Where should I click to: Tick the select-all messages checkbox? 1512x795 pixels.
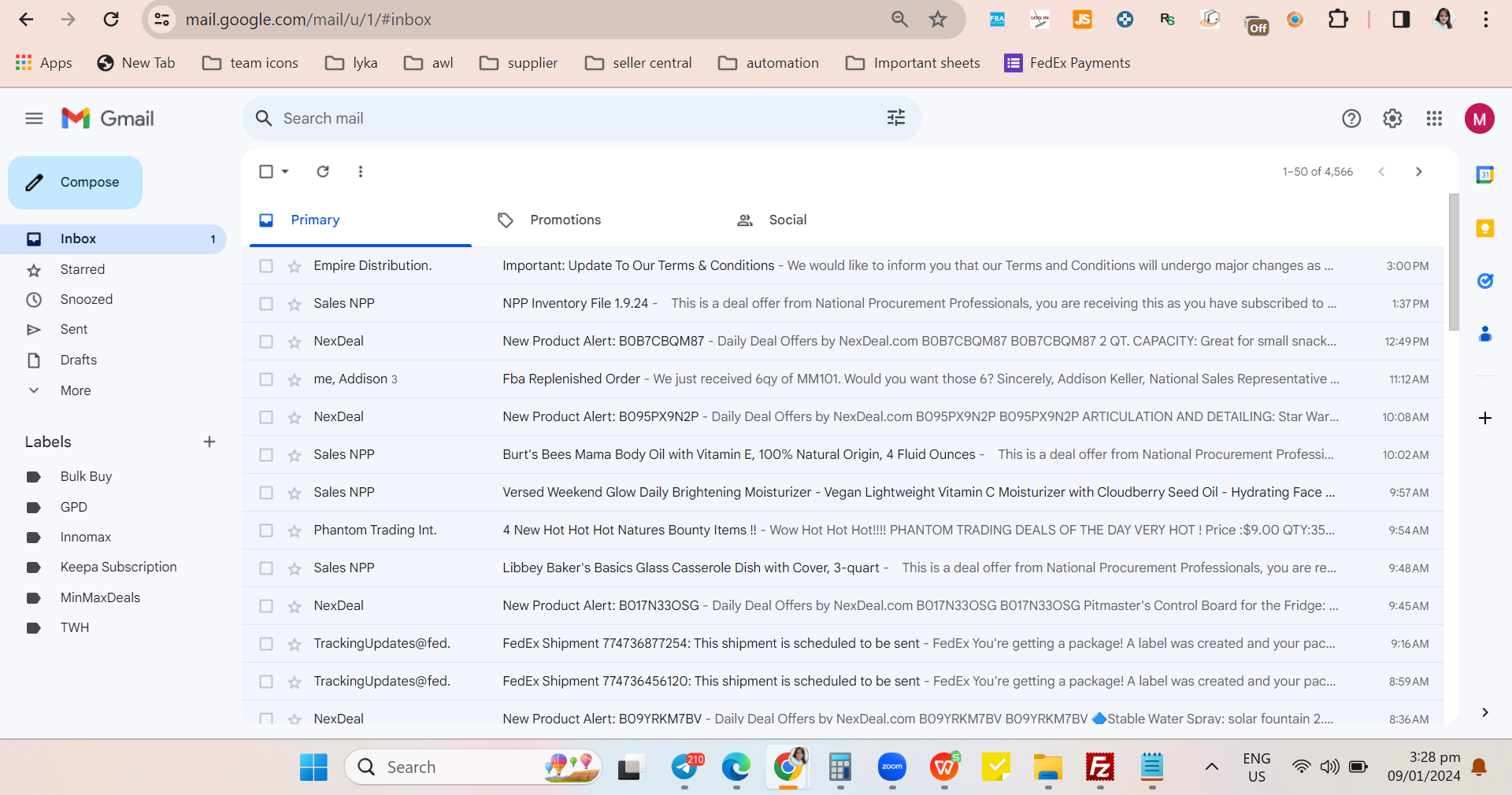266,172
